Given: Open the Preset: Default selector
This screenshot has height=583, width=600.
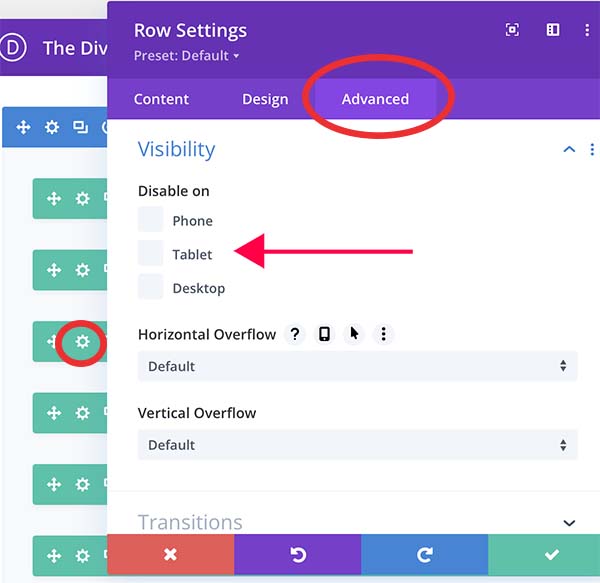Looking at the screenshot, I should [x=187, y=56].
